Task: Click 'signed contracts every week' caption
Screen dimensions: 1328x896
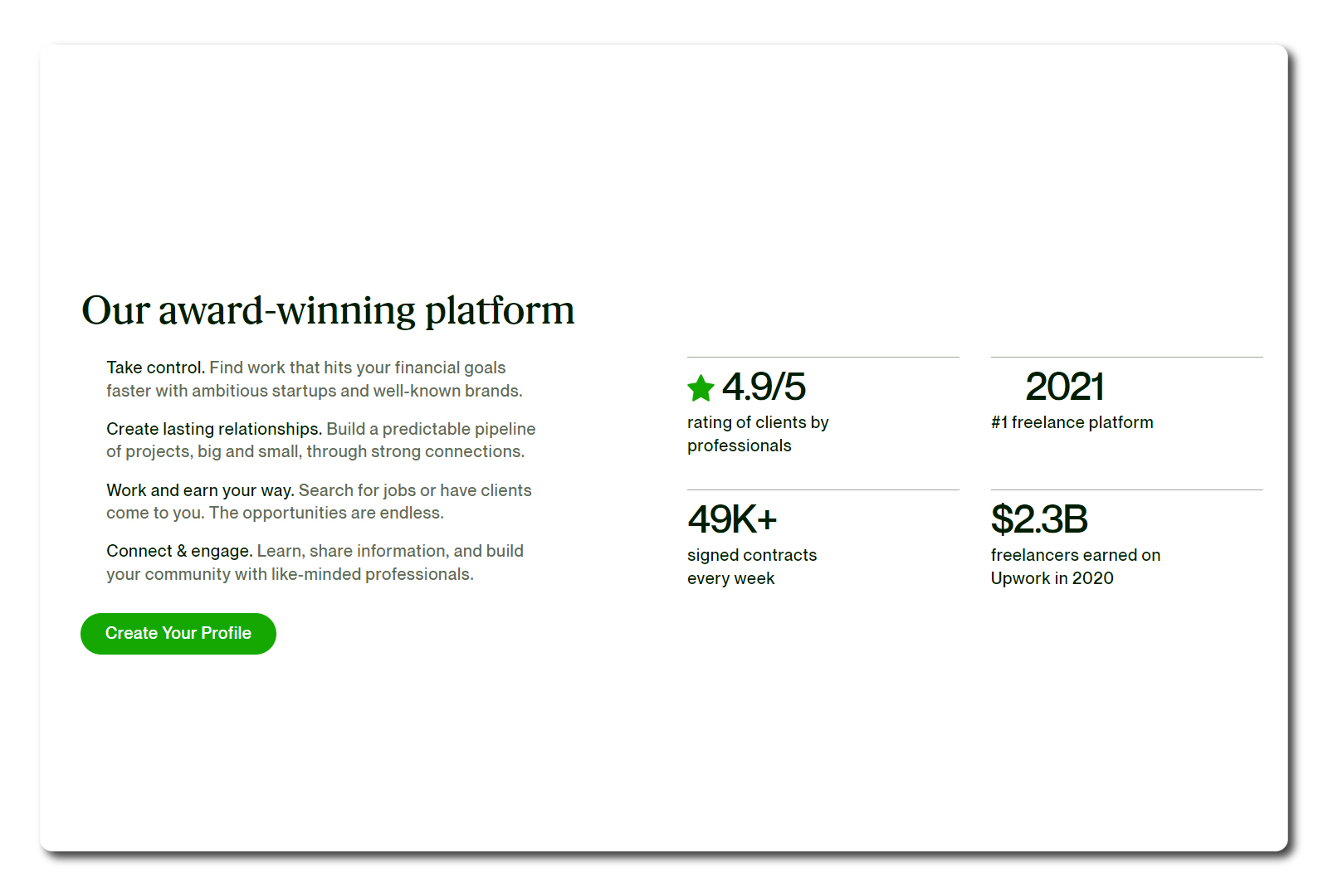Action: pos(752,567)
